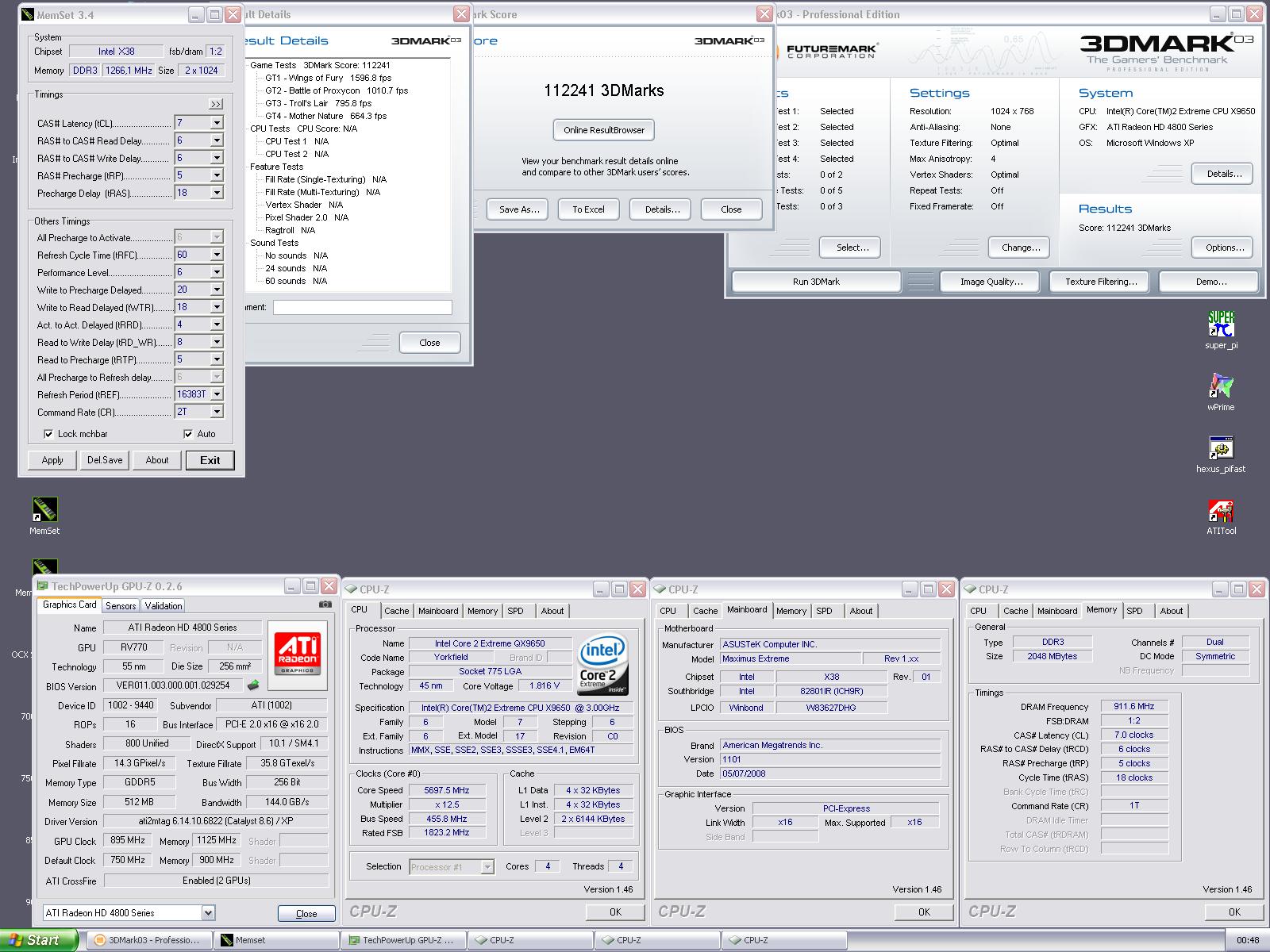Click the comment text field in Result Details
Screen dimensions: 1270x952
click(362, 307)
